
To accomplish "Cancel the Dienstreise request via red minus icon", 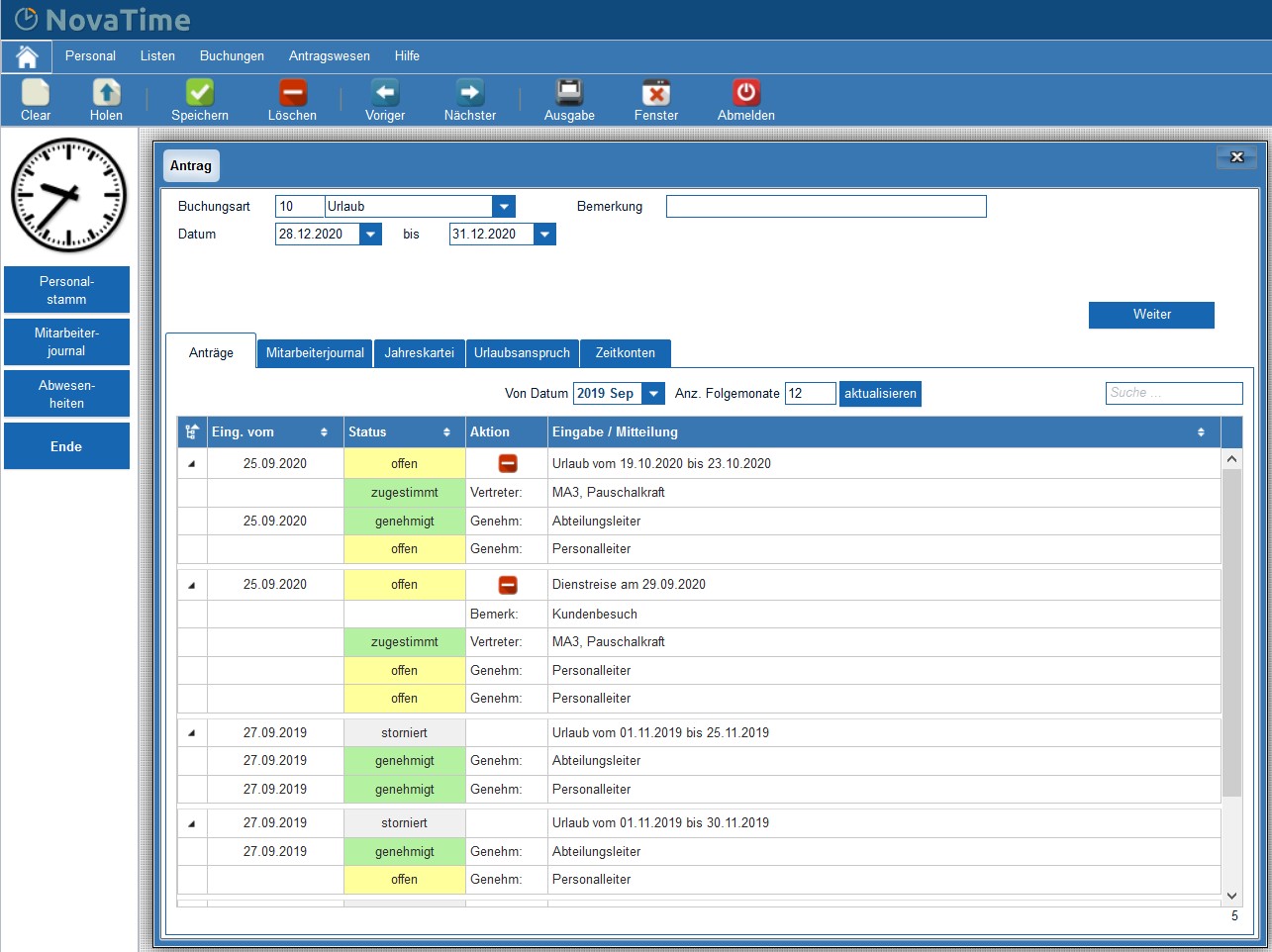I will pyautogui.click(x=508, y=585).
